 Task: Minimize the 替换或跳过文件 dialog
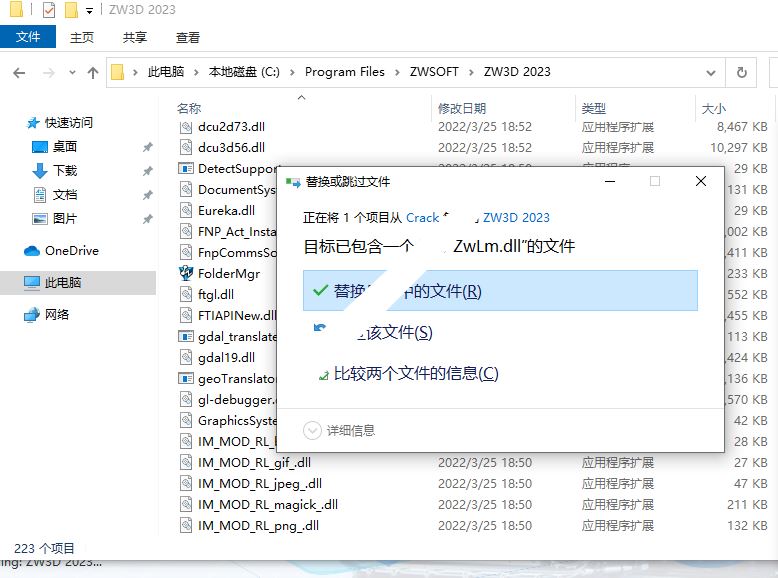click(610, 181)
